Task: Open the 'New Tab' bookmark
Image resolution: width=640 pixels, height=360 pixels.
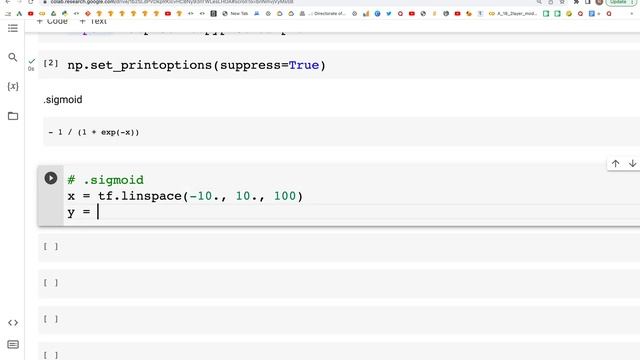Action: pos(236,13)
